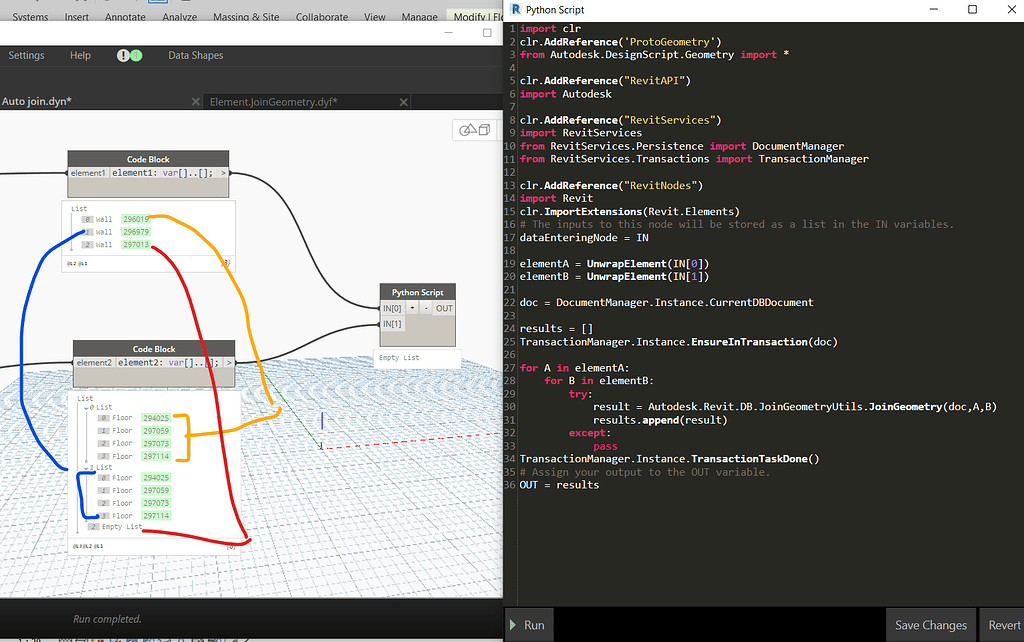This screenshot has width=1024, height=642.
Task: Click the warning exclamation icon in Dynamo toolbar
Action: 124,54
